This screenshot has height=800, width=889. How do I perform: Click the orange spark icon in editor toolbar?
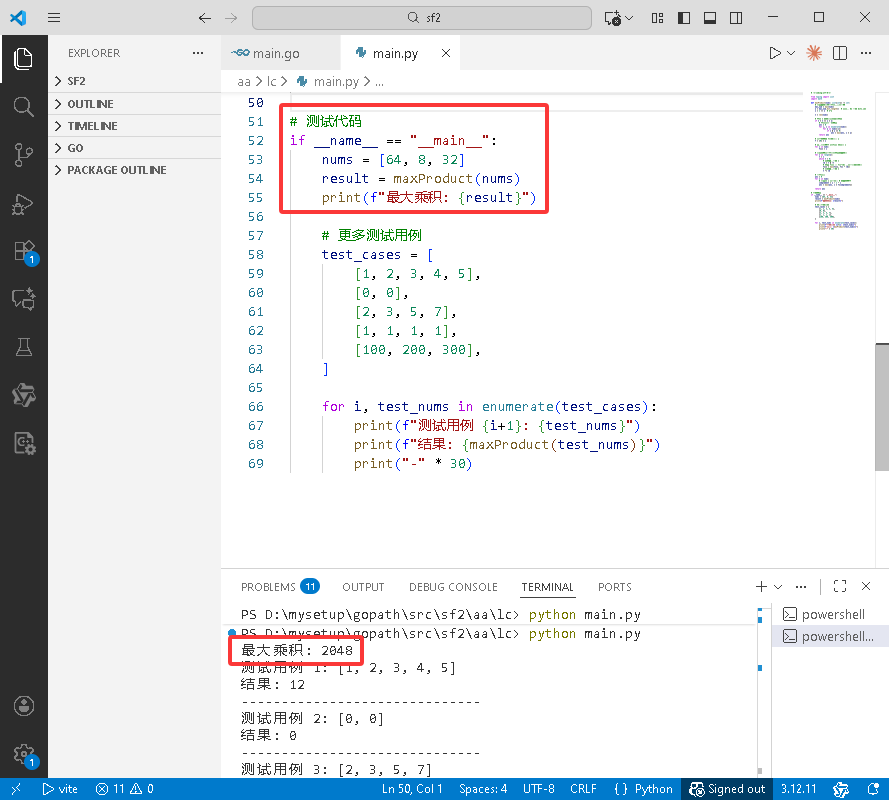coord(814,53)
